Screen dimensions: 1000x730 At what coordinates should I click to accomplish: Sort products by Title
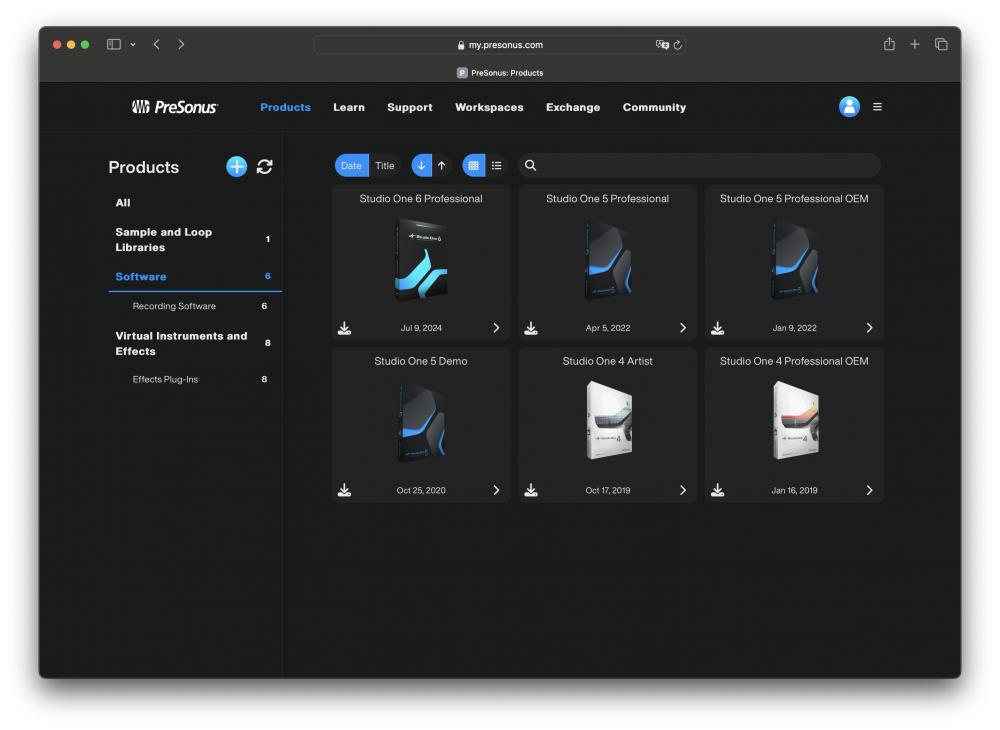385,166
